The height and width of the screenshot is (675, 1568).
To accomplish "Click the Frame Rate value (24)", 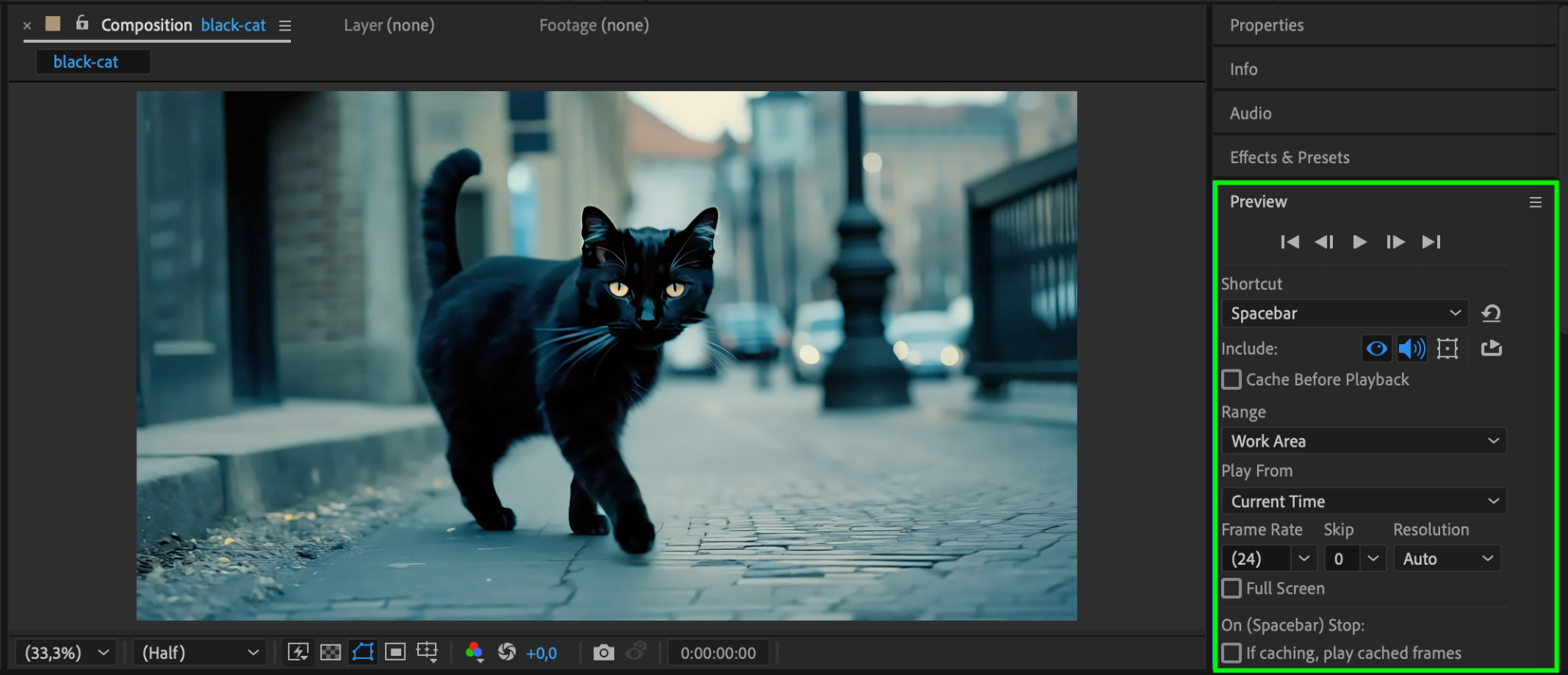I will pos(1256,559).
